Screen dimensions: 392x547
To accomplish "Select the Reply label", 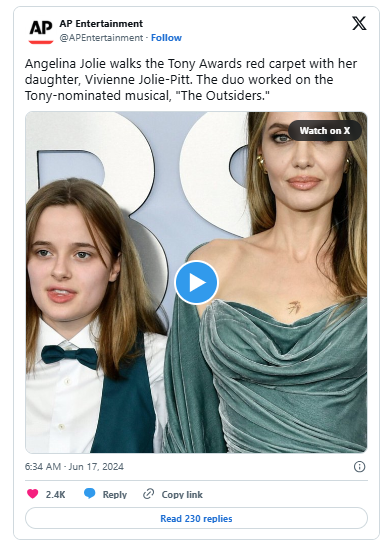I will point(115,495).
